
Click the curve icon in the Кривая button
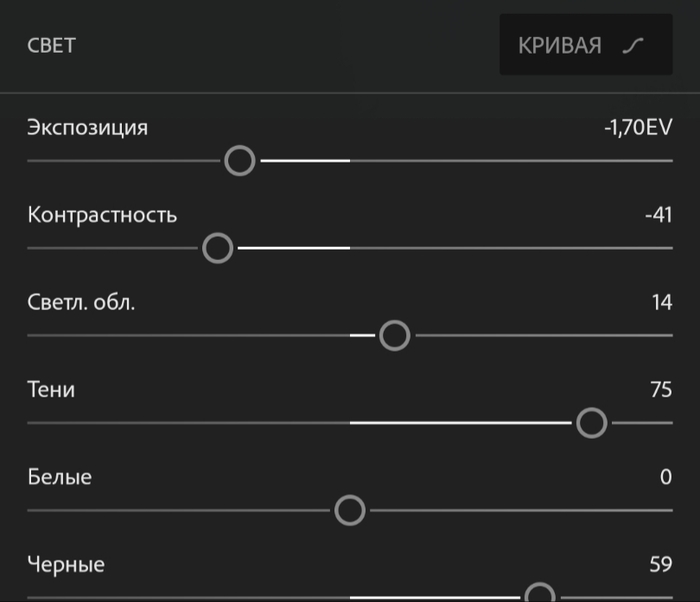632,45
